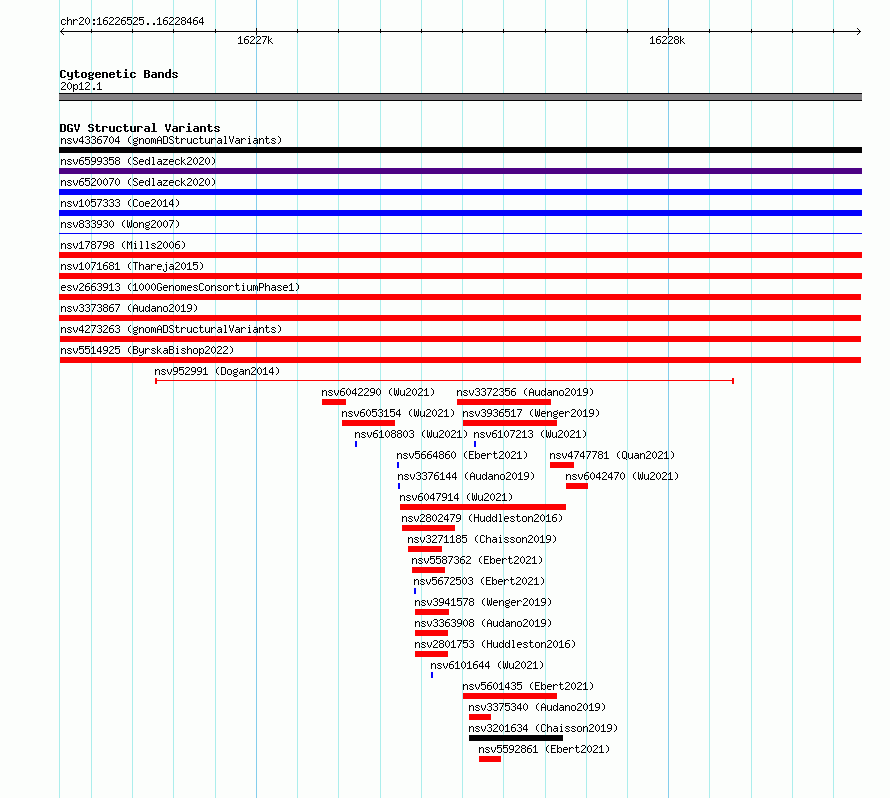The height and width of the screenshot is (798, 890).
Task: Select nsv833930 (Wong2007) label
Action: (x=120, y=224)
